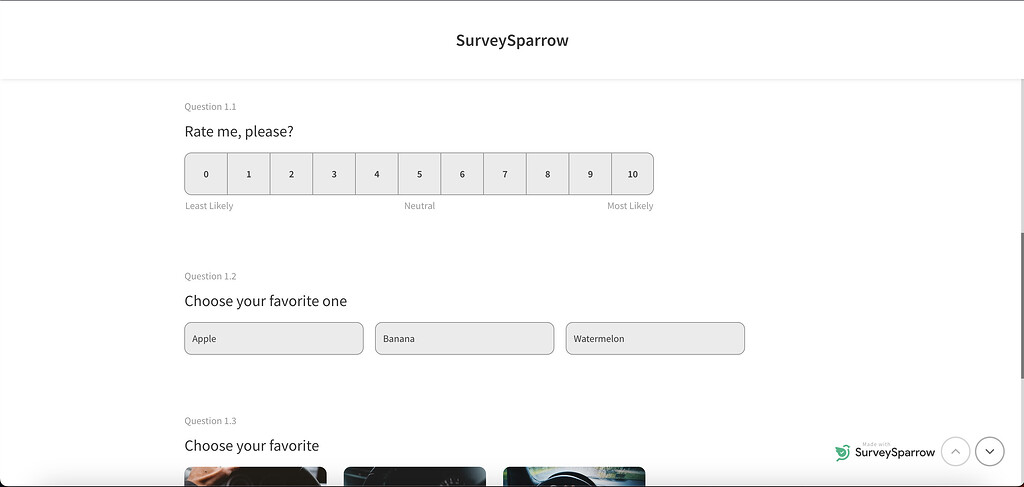The image size is (1024, 487).
Task: Click the page's vertical scrollbar
Action: [x=1020, y=300]
